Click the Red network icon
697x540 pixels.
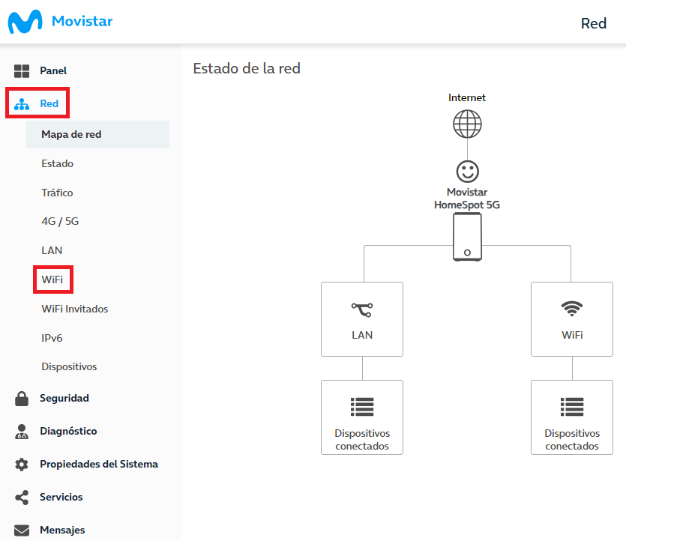21,104
